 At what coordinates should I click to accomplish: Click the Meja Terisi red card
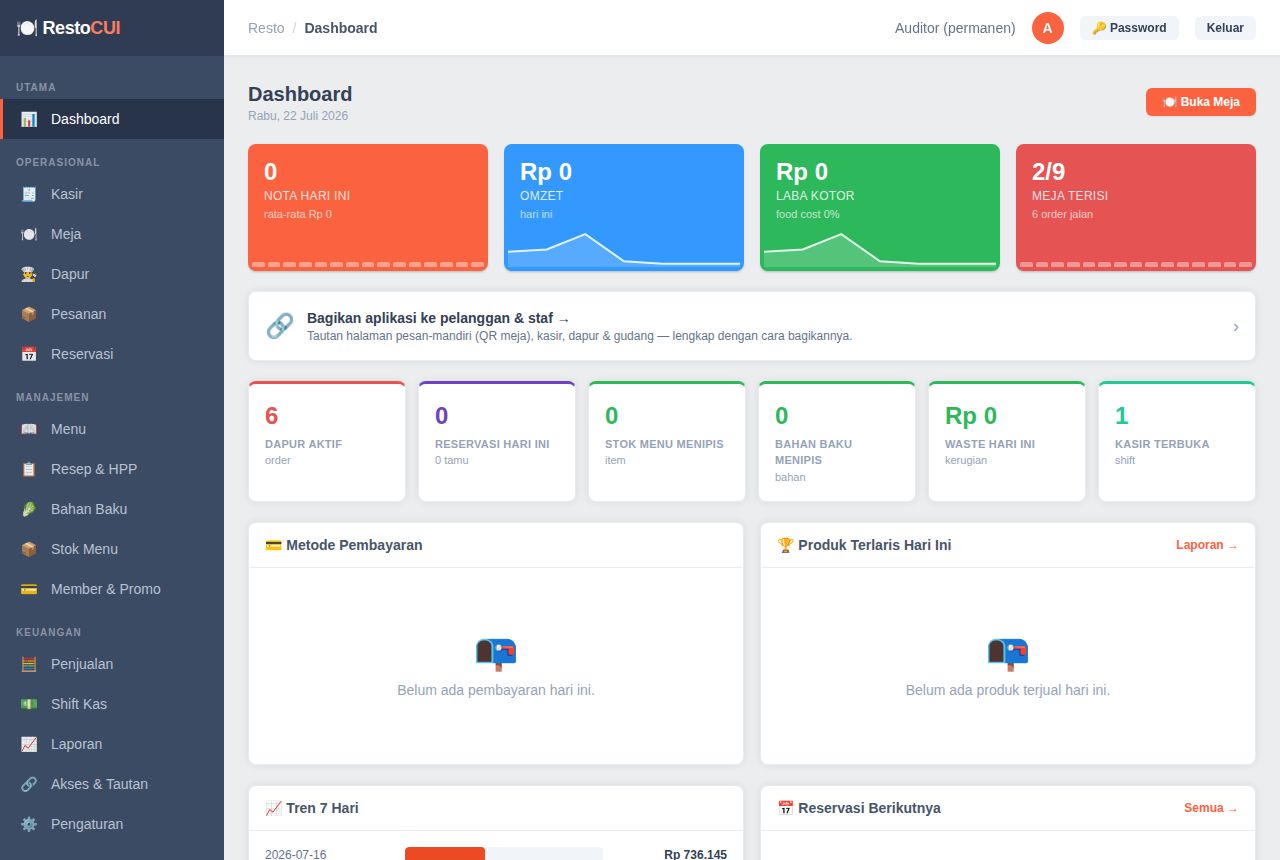(x=1136, y=207)
